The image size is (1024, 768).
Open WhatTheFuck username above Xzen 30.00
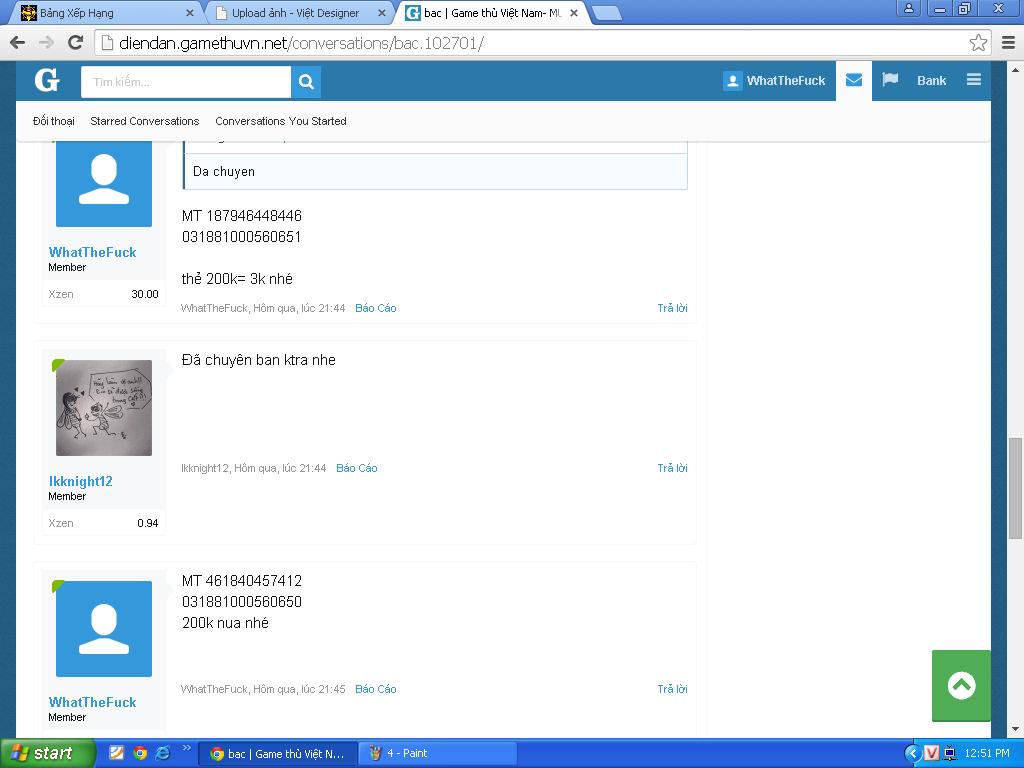(x=92, y=252)
